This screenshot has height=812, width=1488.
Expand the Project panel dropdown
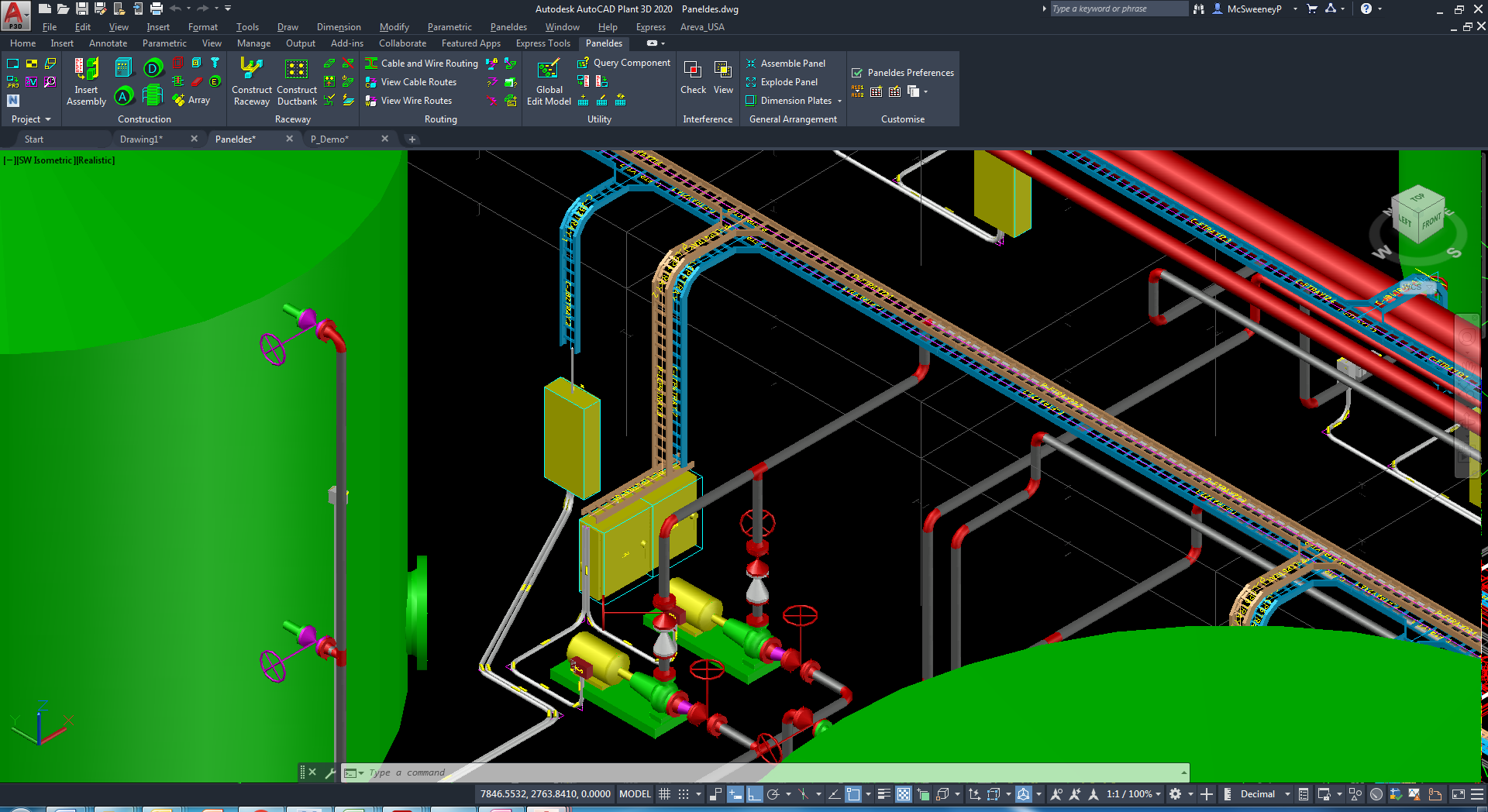pyautogui.click(x=31, y=119)
